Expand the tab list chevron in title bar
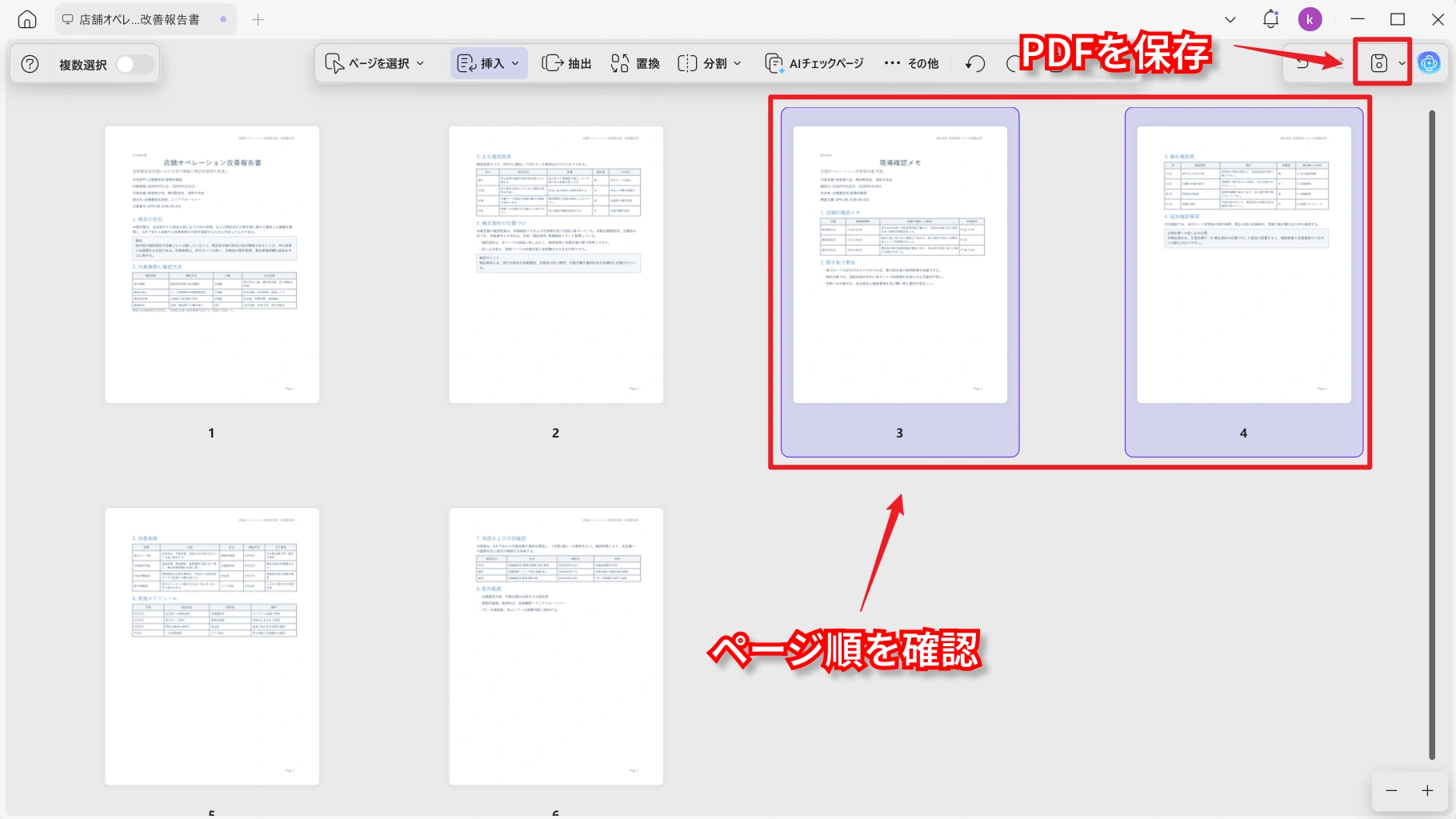The height and width of the screenshot is (819, 1456). (1230, 19)
